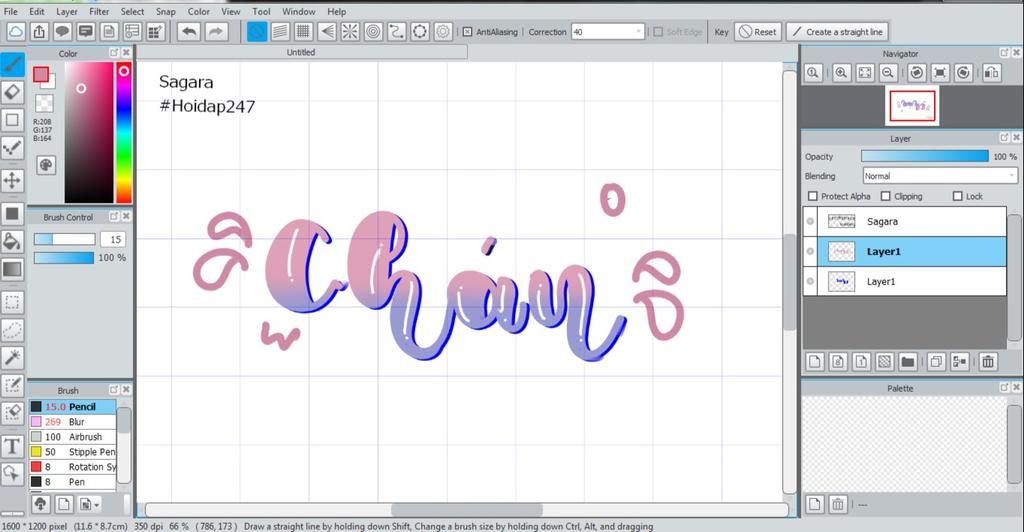Click the brush size value field 15
The width and height of the screenshot is (1024, 532).
pyautogui.click(x=113, y=239)
